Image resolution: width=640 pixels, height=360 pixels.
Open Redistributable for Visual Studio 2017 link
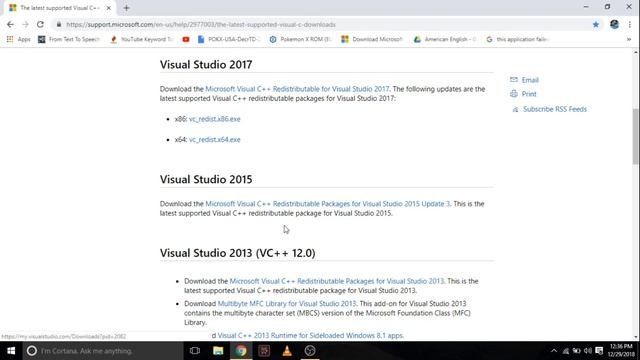tap(297, 89)
